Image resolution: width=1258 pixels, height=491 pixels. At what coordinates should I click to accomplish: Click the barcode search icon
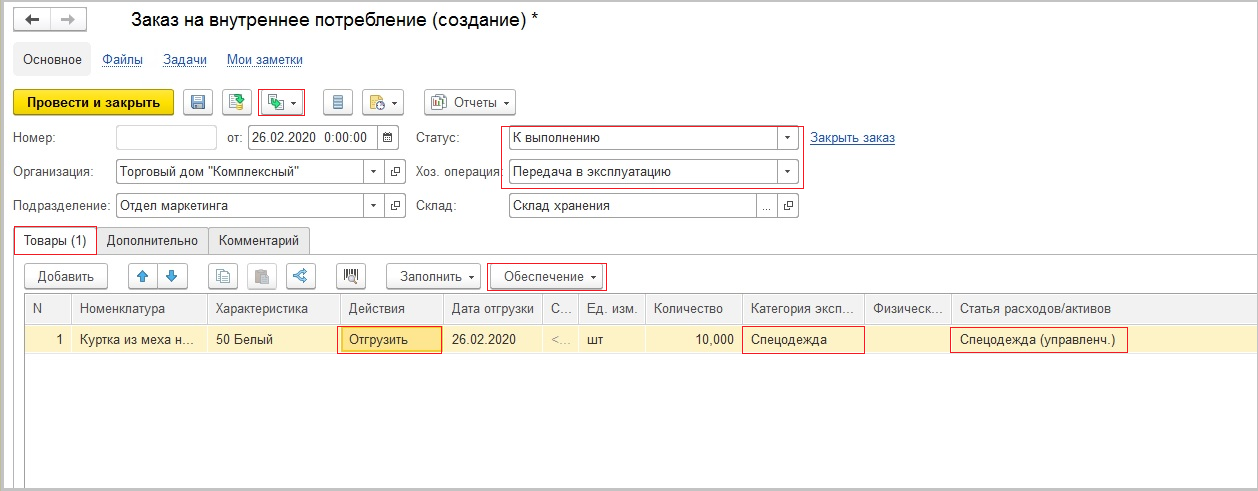[x=351, y=276]
